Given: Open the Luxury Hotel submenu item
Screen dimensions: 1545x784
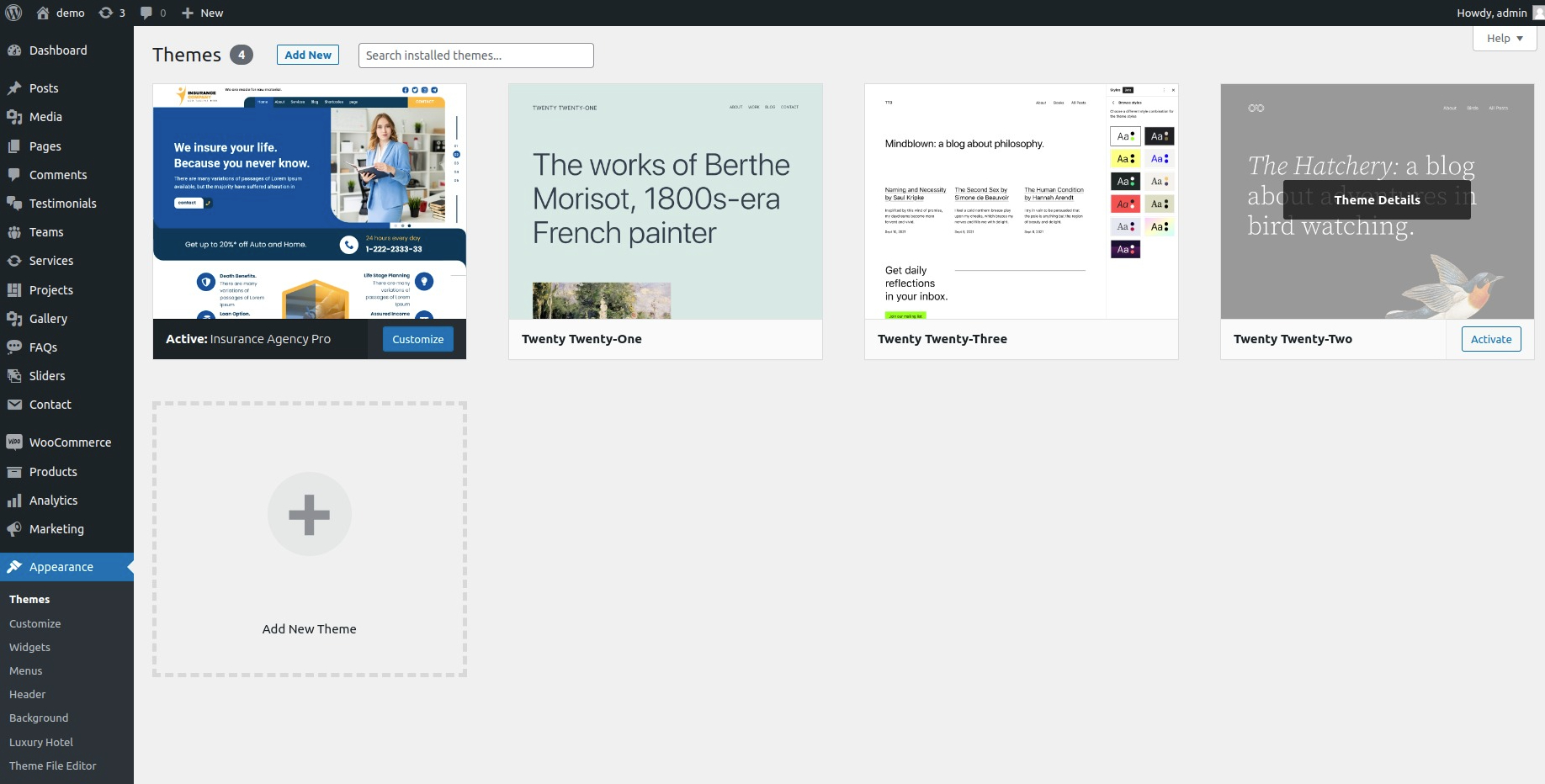Looking at the screenshot, I should [x=41, y=743].
